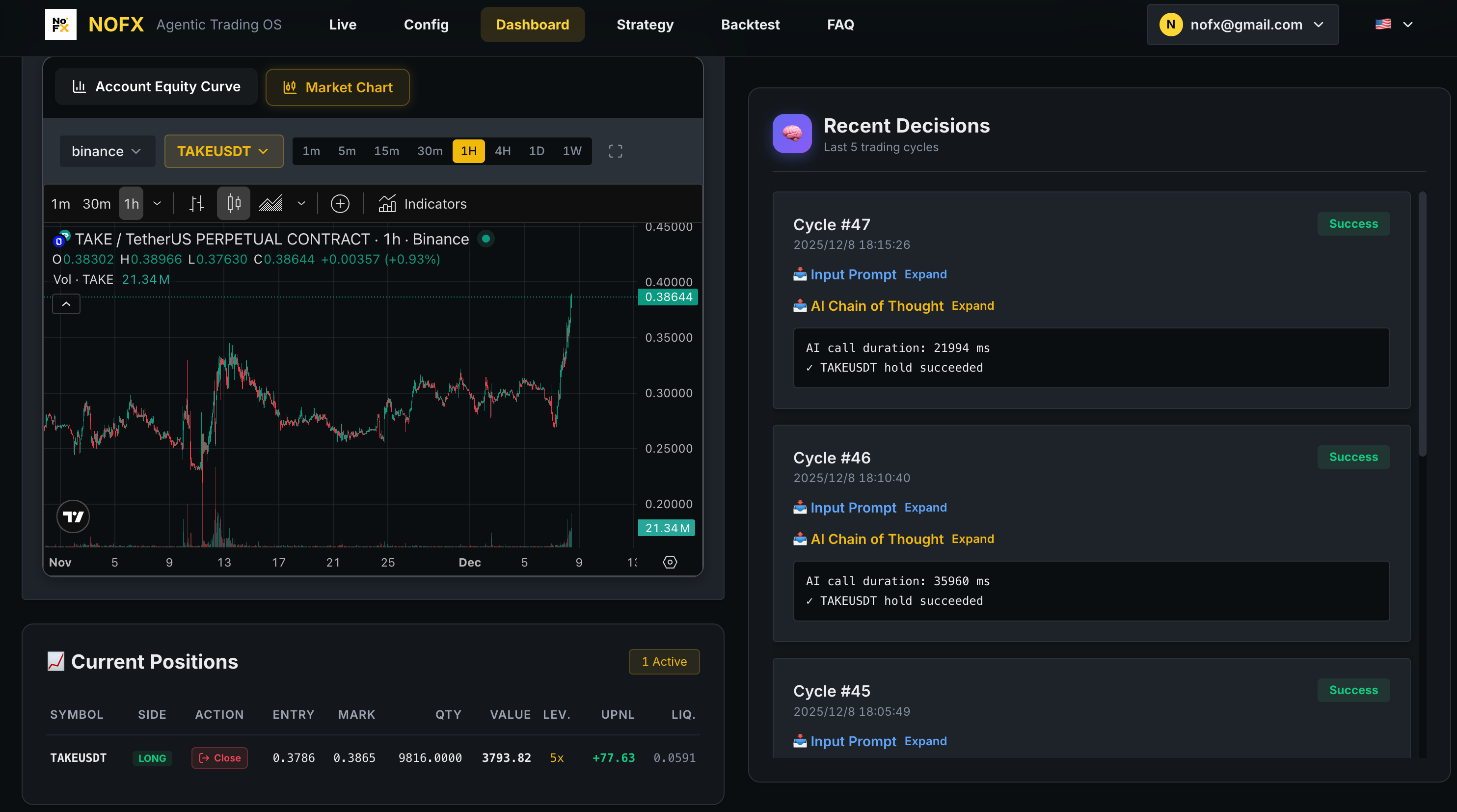
Task: Click the 0.3786 entry price cell
Action: coord(294,758)
